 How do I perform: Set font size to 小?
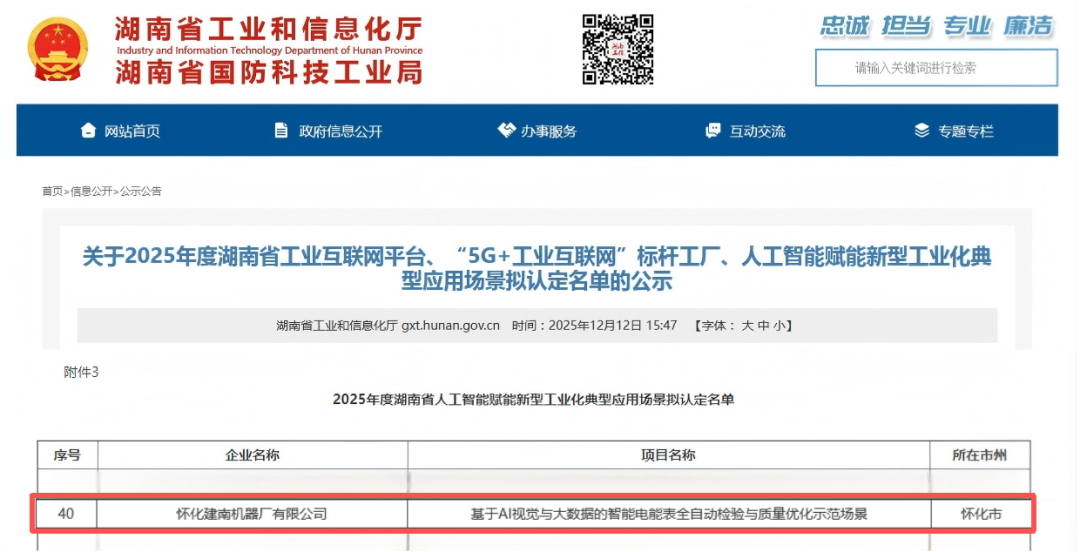778,325
